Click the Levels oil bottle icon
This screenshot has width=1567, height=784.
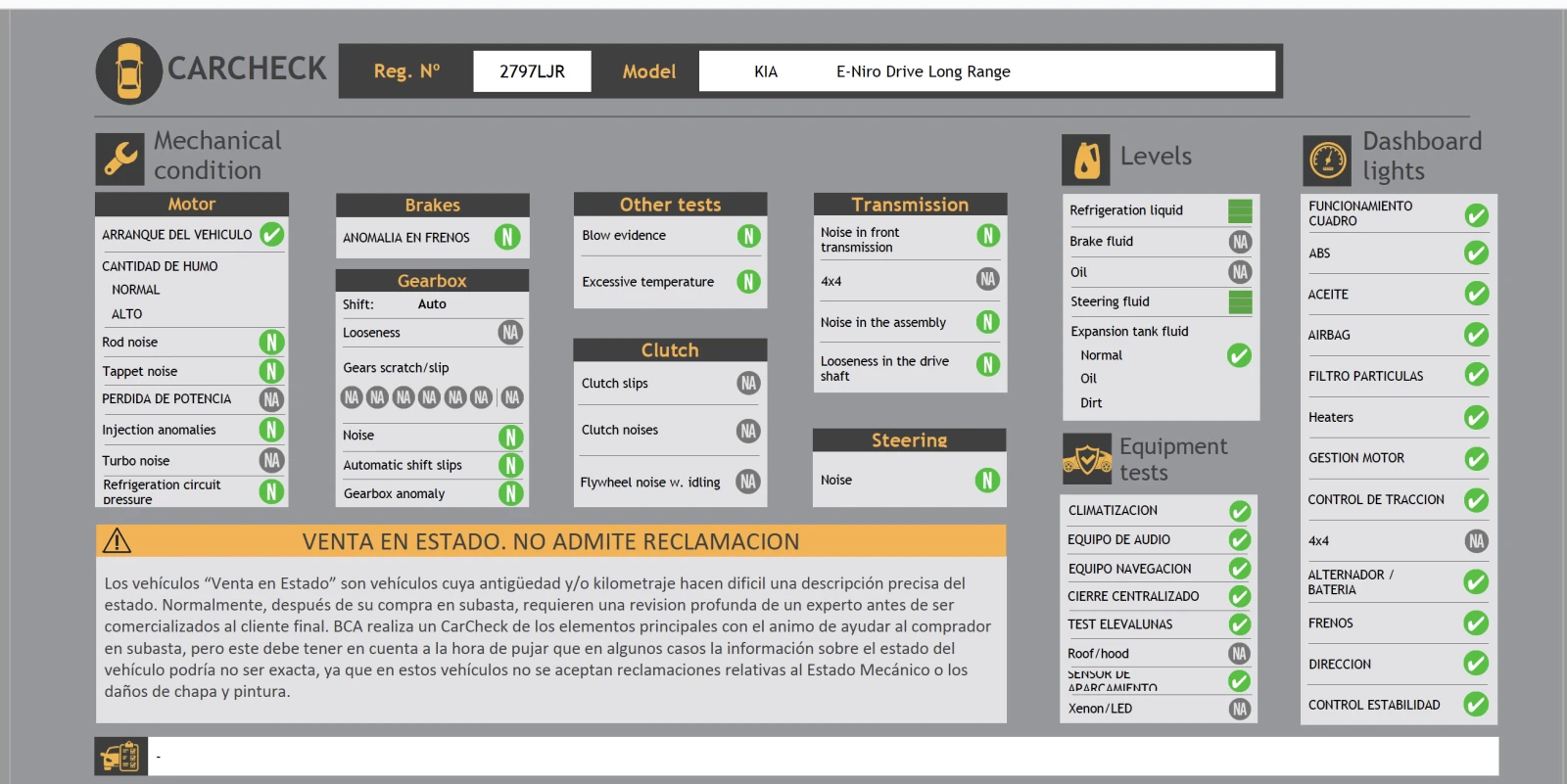coord(1086,160)
